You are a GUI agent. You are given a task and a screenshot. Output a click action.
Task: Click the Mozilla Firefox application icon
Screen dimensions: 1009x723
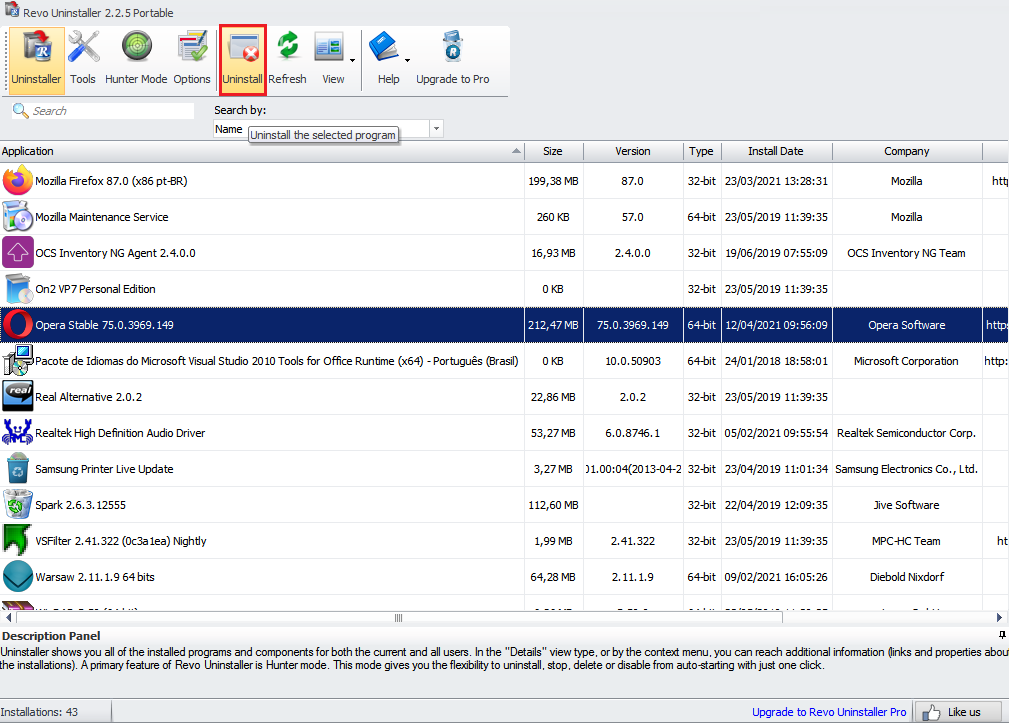coord(17,182)
